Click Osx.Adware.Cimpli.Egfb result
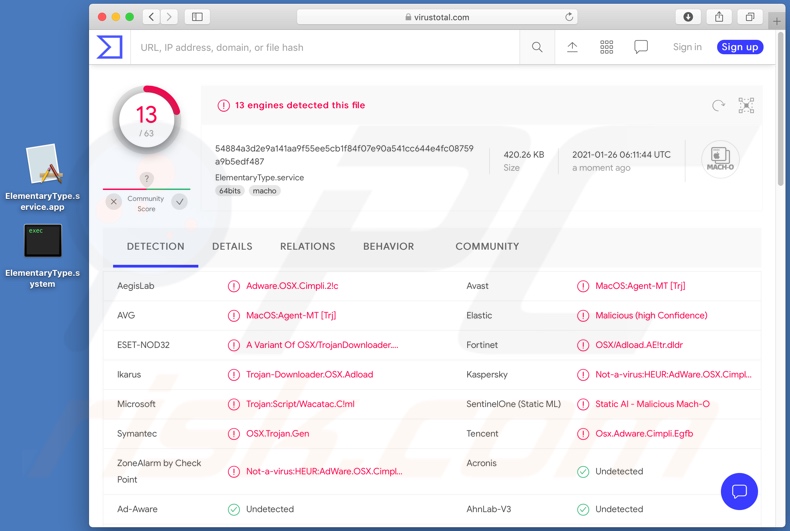The image size is (790, 531). tap(644, 434)
